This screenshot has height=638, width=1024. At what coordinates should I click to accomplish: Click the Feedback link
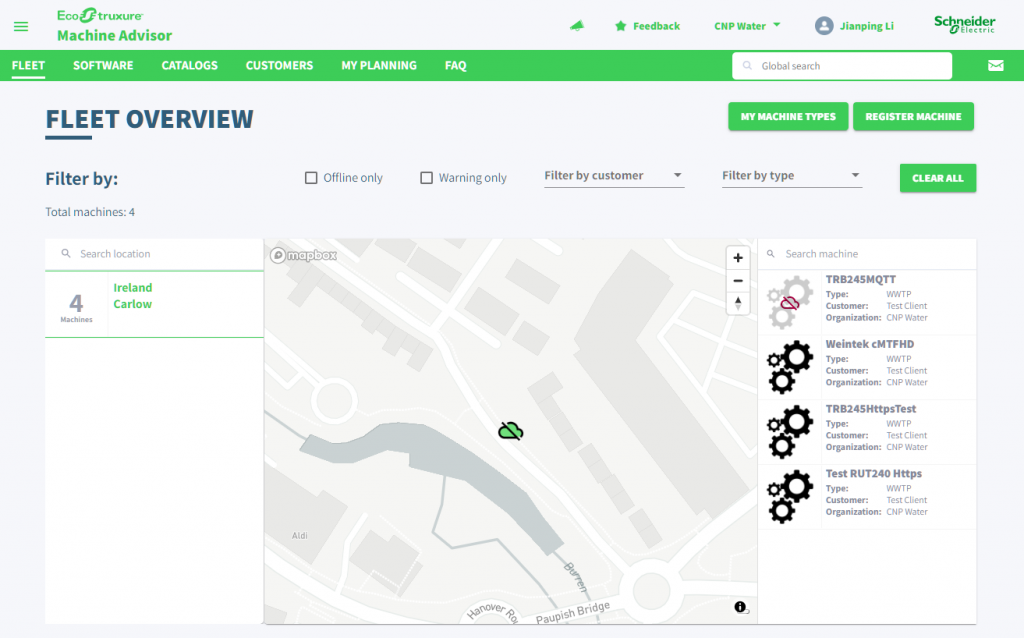coord(656,26)
